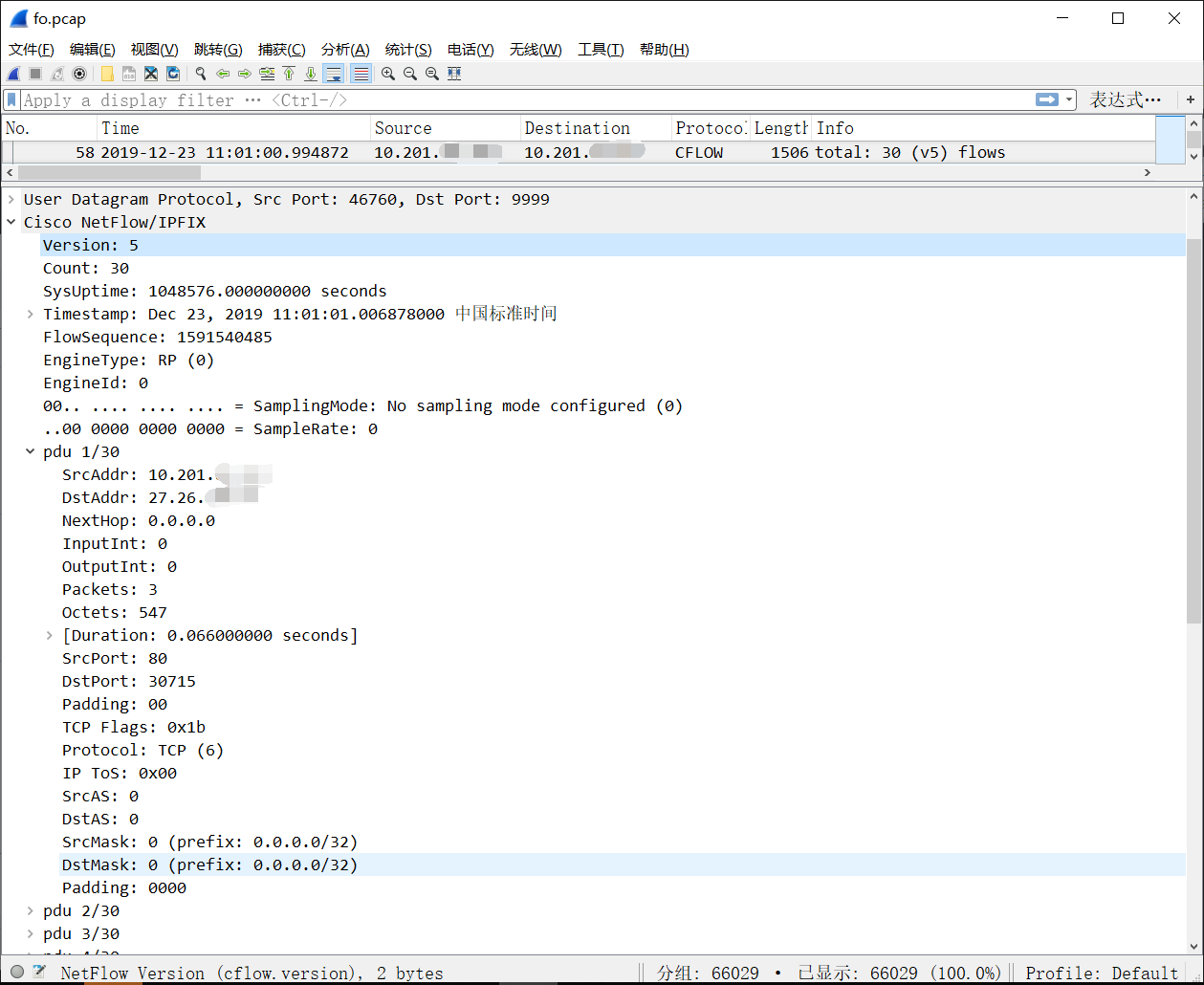
Task: Open the capture options gear icon
Action: pos(79,74)
